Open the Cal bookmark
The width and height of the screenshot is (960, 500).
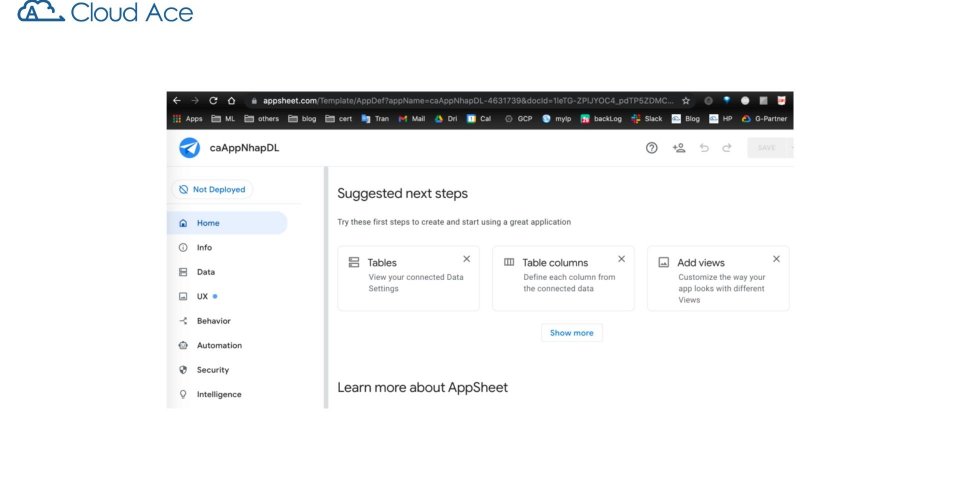coord(479,119)
